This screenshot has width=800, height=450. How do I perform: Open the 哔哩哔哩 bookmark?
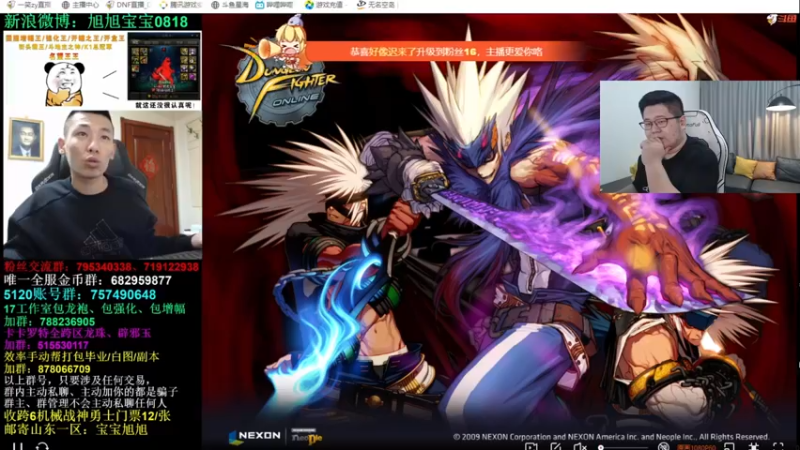[x=274, y=5]
